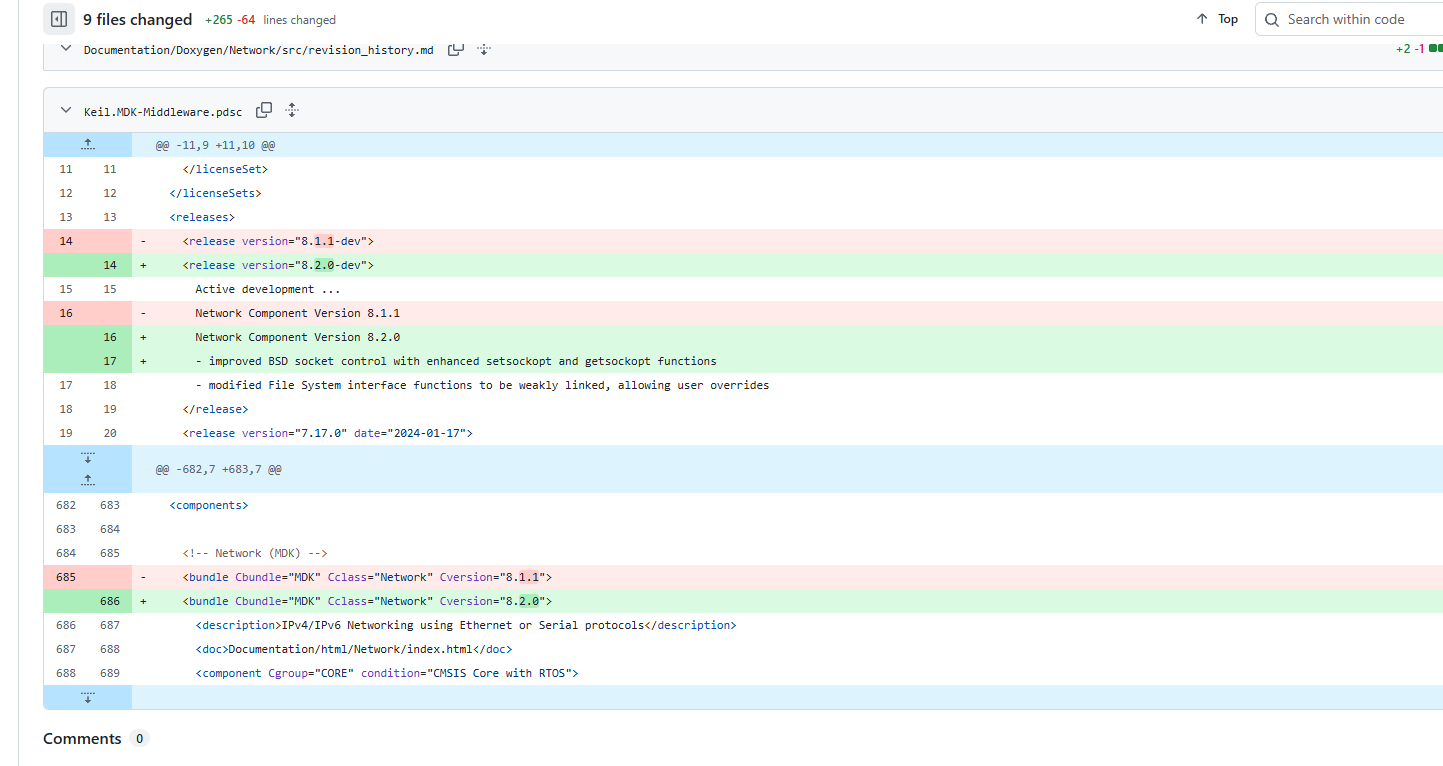Click line number 14 on the added 8.2.0-dev row
This screenshot has height=766, width=1443.
tap(110, 265)
